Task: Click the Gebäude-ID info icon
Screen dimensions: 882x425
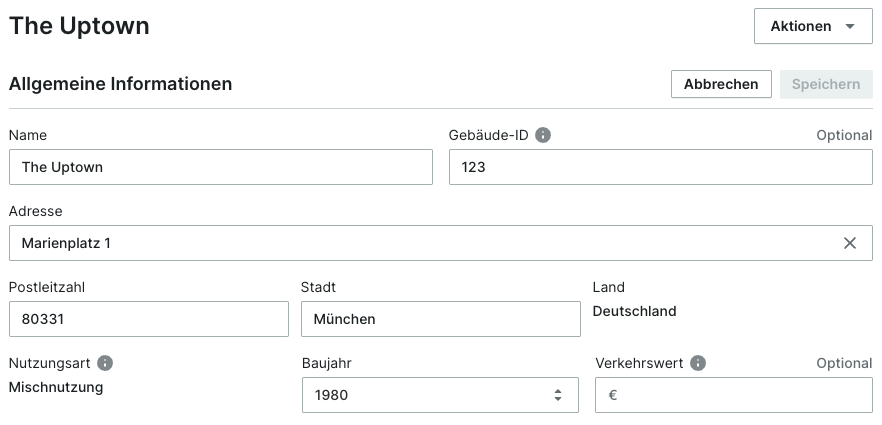Action: (543, 135)
